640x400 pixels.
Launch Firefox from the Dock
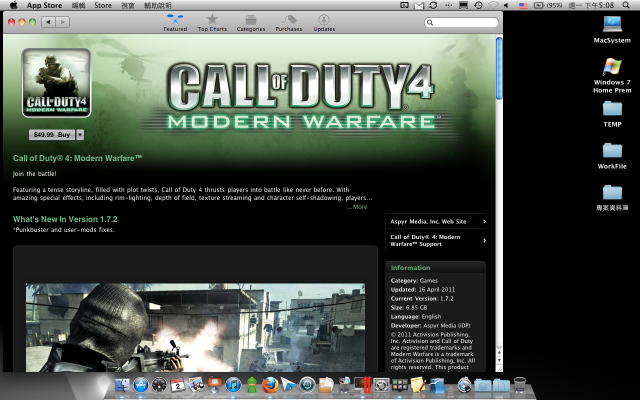(x=270, y=385)
